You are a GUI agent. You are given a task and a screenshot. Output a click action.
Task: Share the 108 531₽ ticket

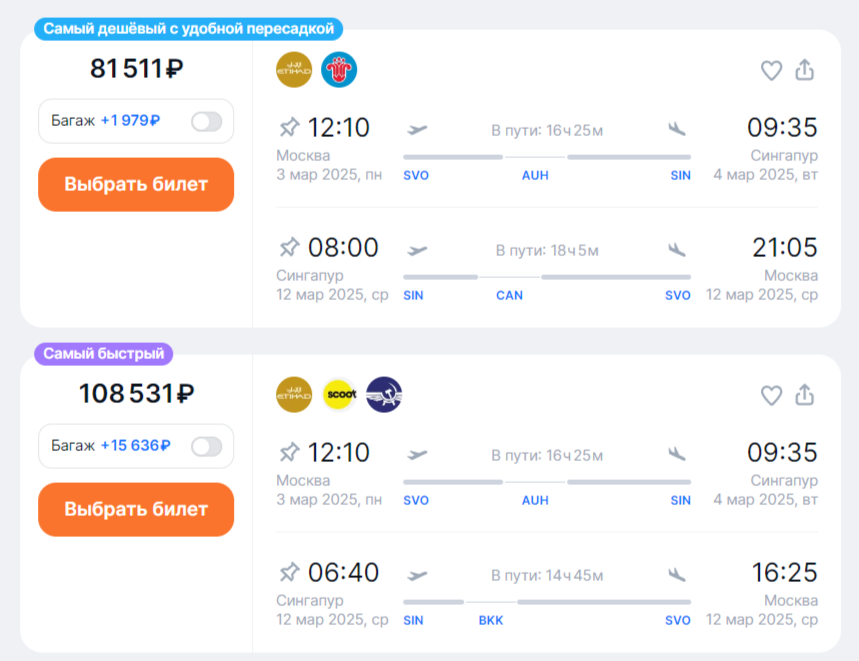click(x=804, y=395)
